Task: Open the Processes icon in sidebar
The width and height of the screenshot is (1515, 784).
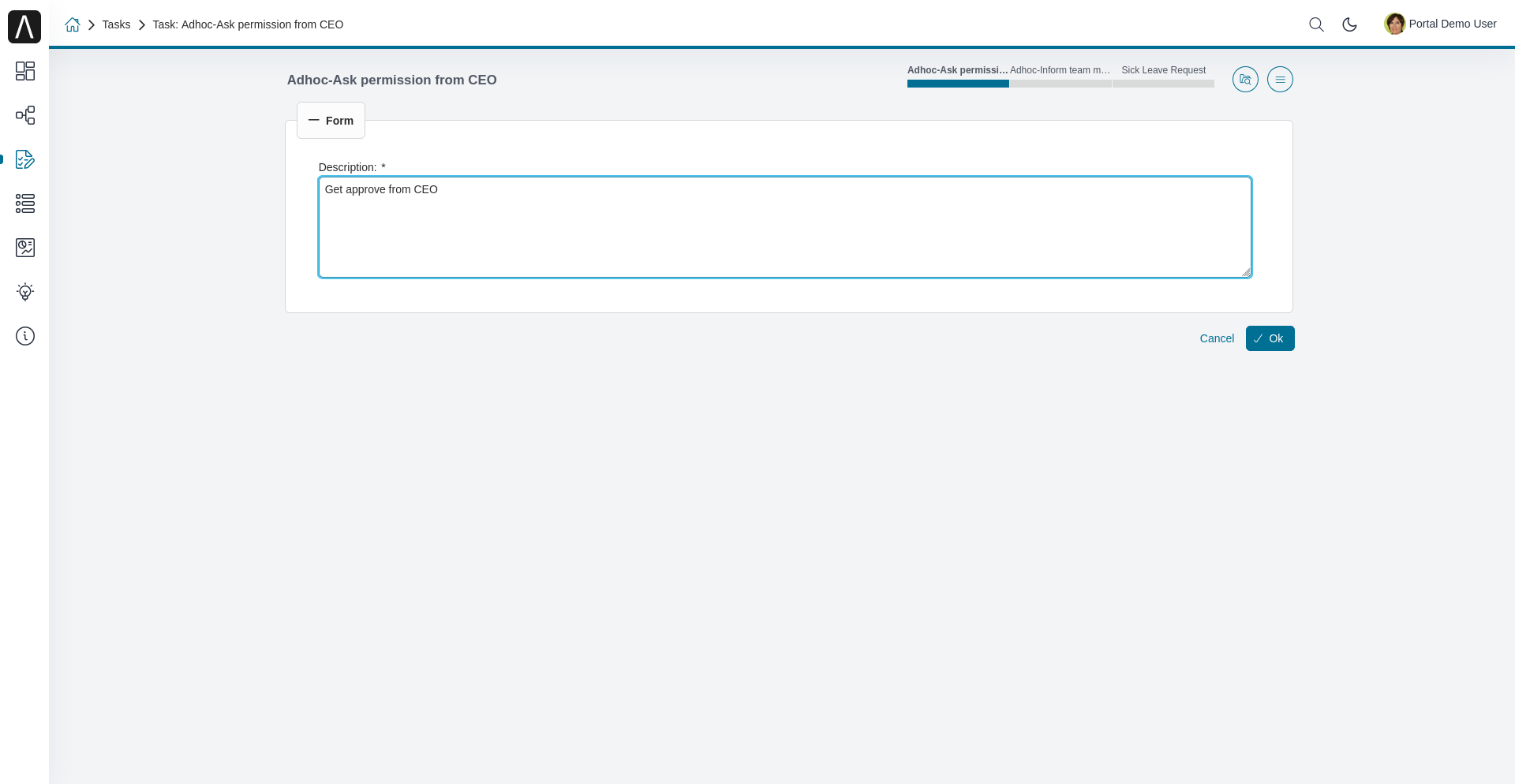Action: pyautogui.click(x=25, y=115)
